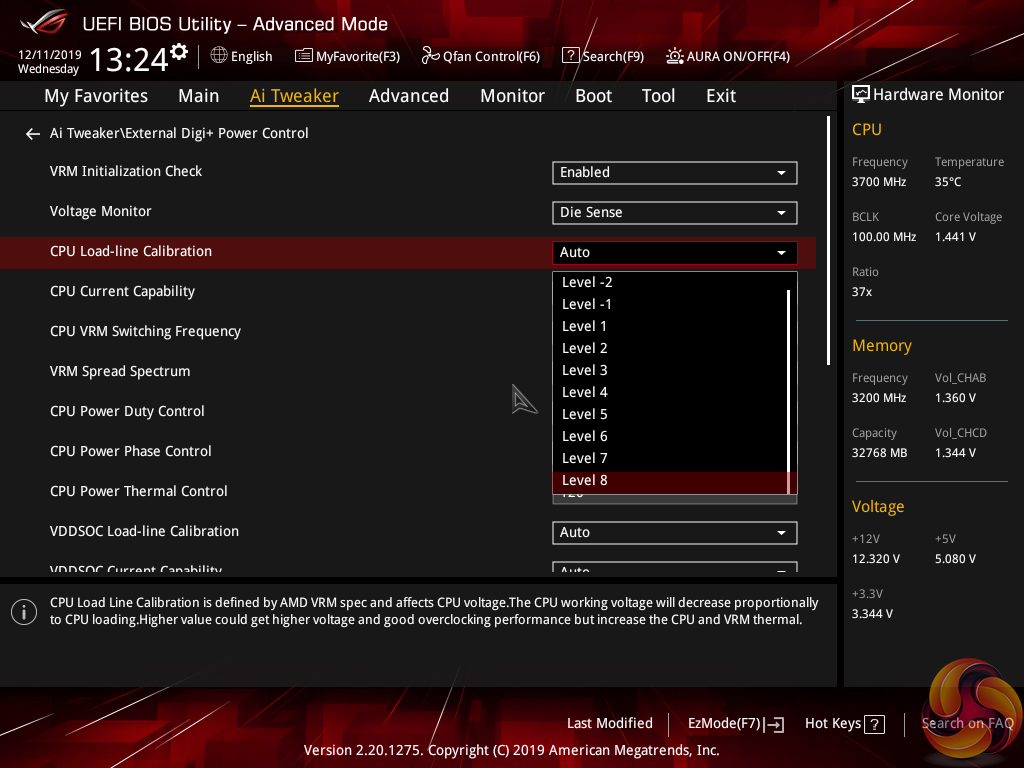The width and height of the screenshot is (1024, 768).
Task: Choose Level -2 in the dropdown list
Action: pos(587,282)
